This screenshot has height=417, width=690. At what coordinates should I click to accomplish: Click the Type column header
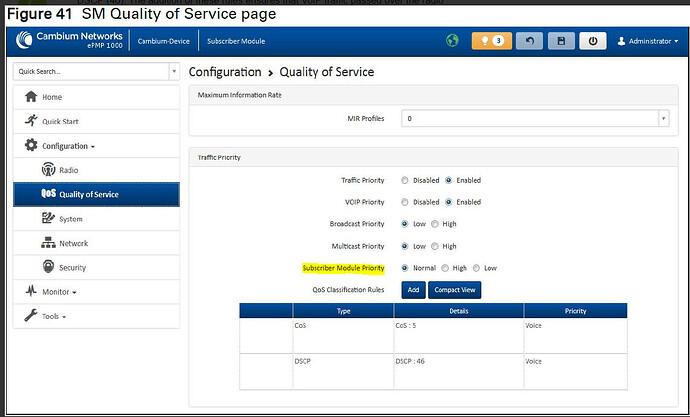click(343, 311)
